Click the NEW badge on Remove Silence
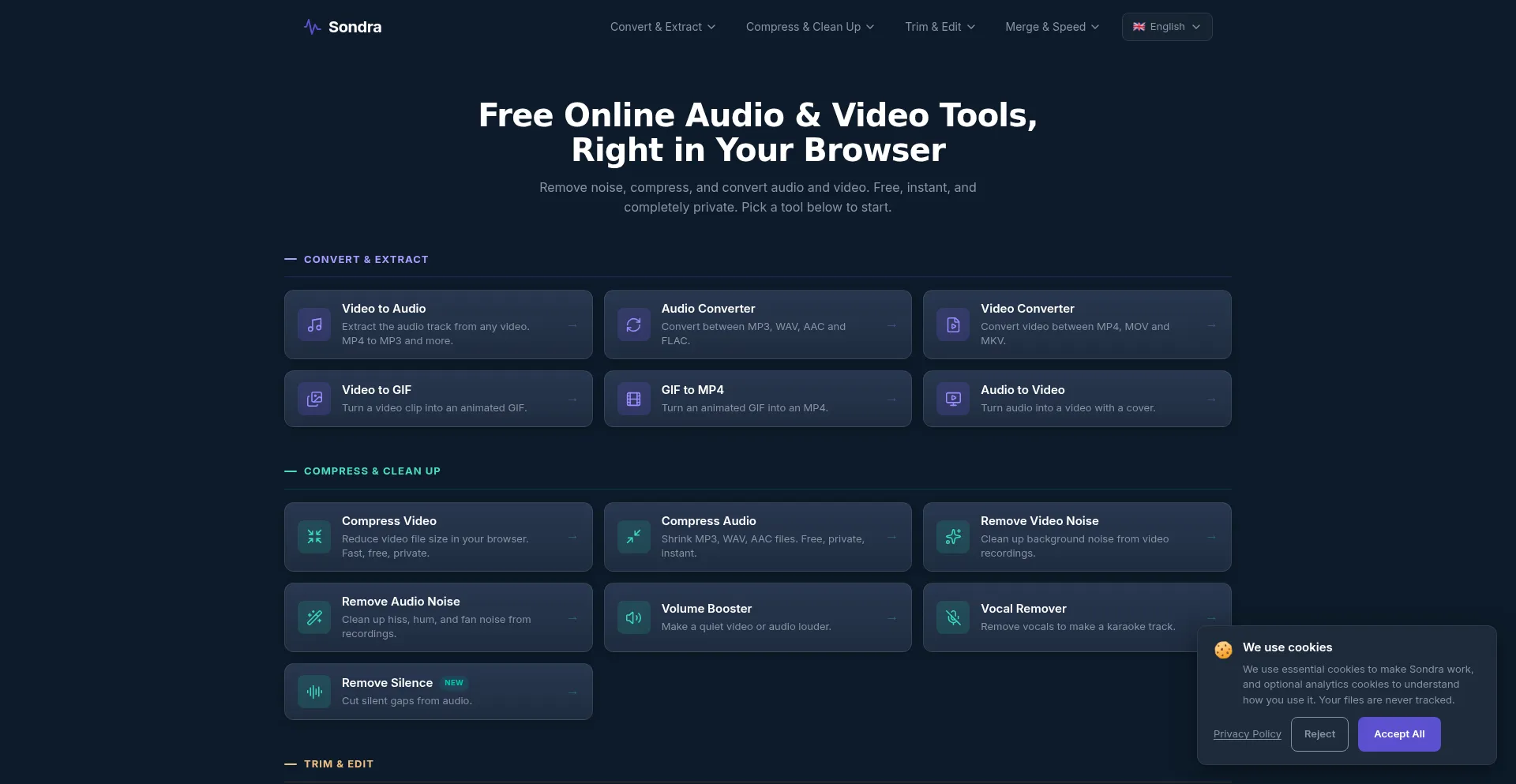Image resolution: width=1516 pixels, height=784 pixels. [x=454, y=683]
